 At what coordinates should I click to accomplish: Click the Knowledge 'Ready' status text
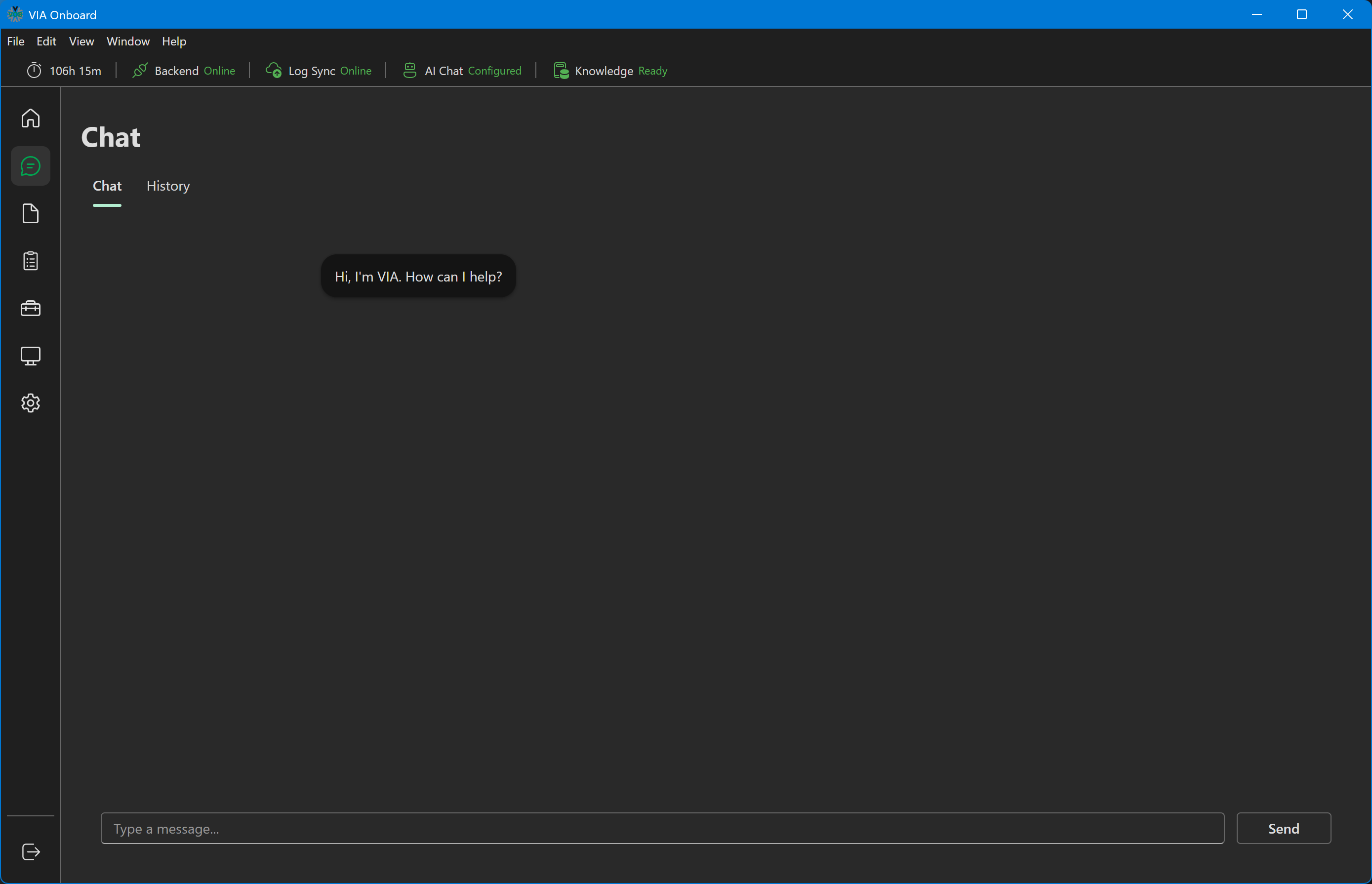click(653, 71)
